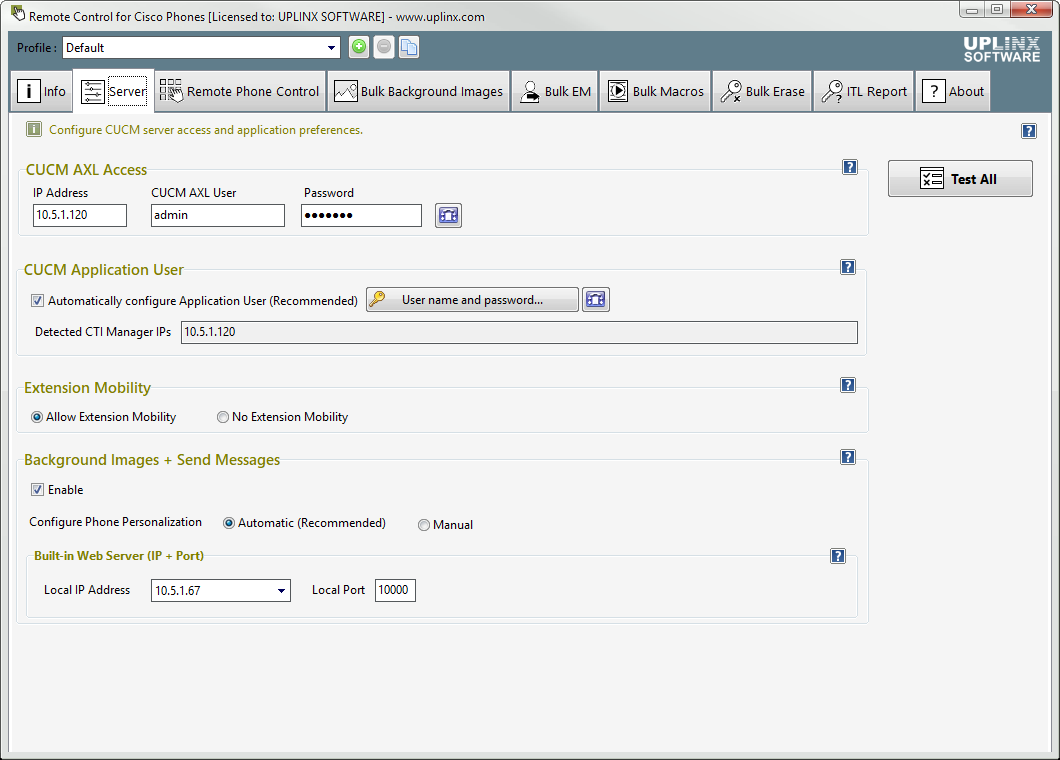The image size is (1060, 760).
Task: Click the 'Extension Mobility' section heading
Action: point(87,387)
